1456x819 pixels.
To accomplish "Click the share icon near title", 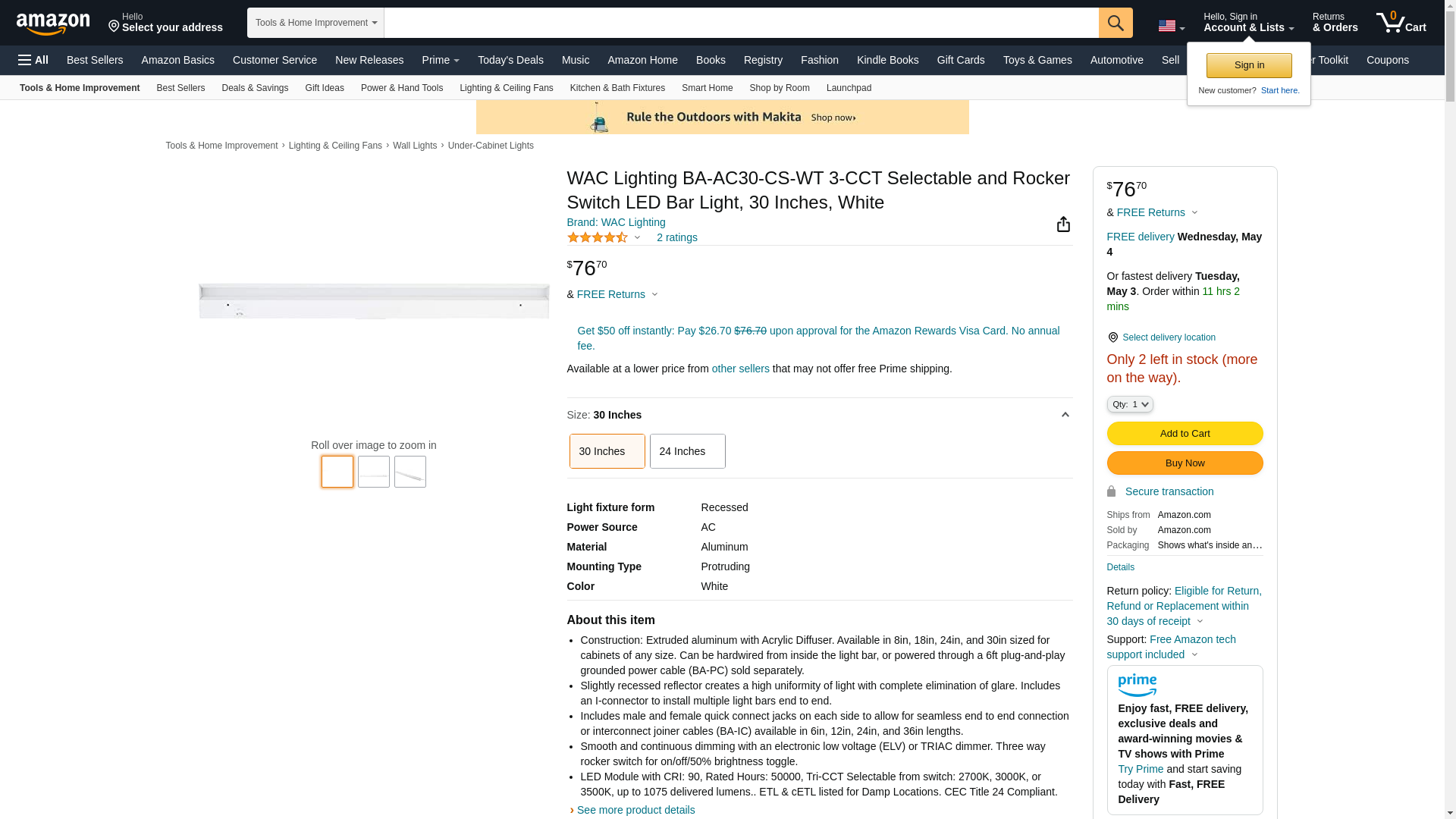I will (x=1063, y=224).
